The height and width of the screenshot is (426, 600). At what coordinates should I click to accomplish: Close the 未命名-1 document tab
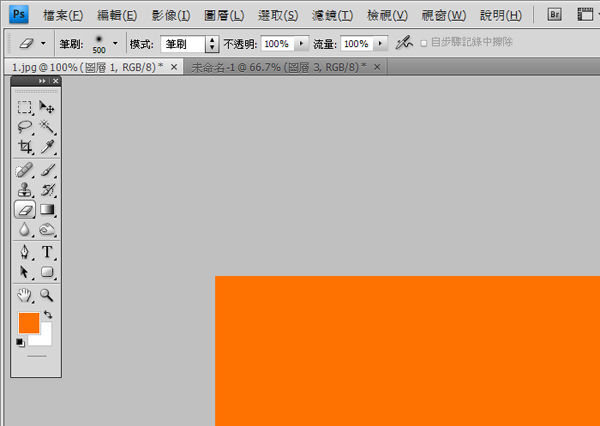pyautogui.click(x=377, y=67)
